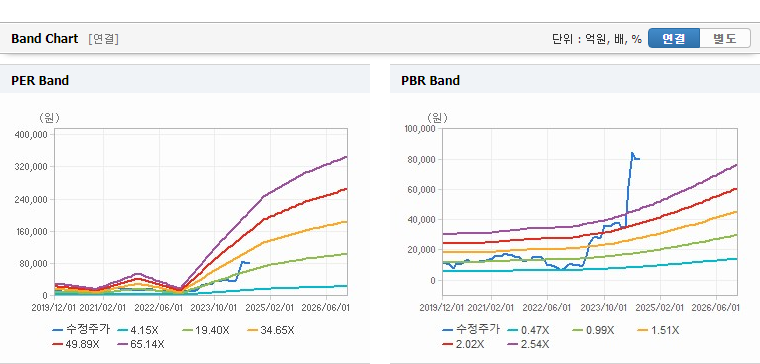This screenshot has height=364, width=760.
Task: Toggle 49.89X line in PER Band legend
Action: 76,344
